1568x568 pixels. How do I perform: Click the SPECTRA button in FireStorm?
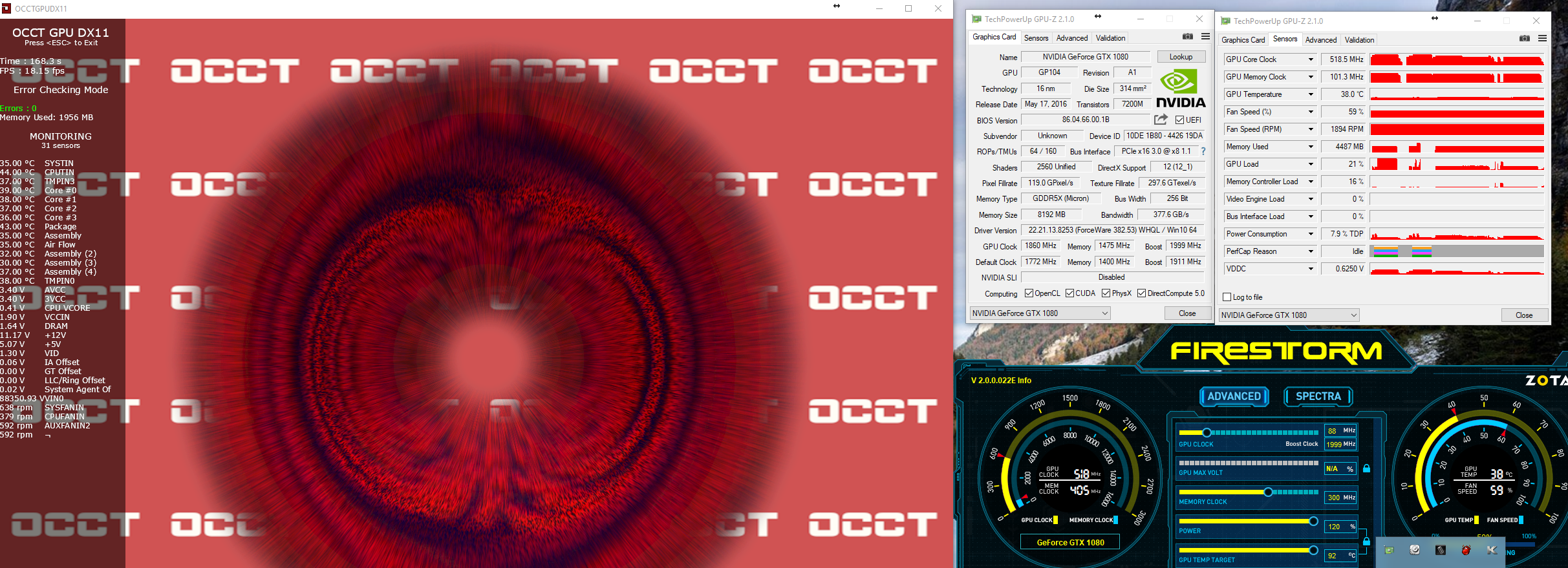(x=1318, y=397)
